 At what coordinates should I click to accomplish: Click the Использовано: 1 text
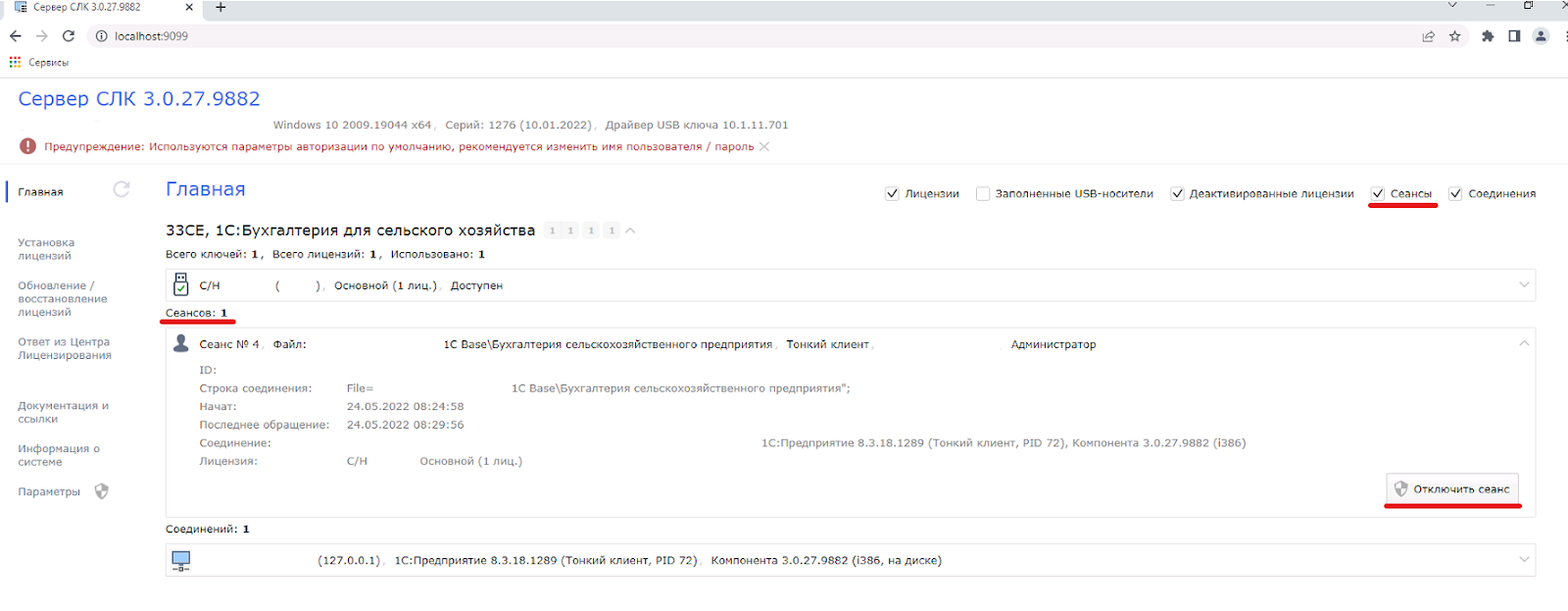point(438,254)
